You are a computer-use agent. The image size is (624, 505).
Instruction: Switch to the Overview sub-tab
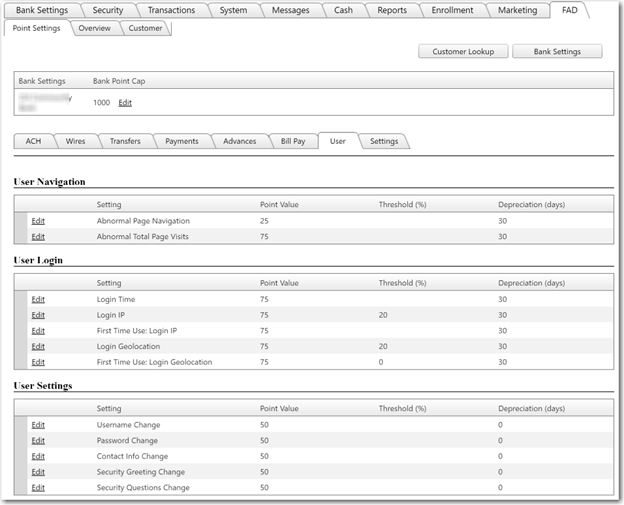point(95,28)
